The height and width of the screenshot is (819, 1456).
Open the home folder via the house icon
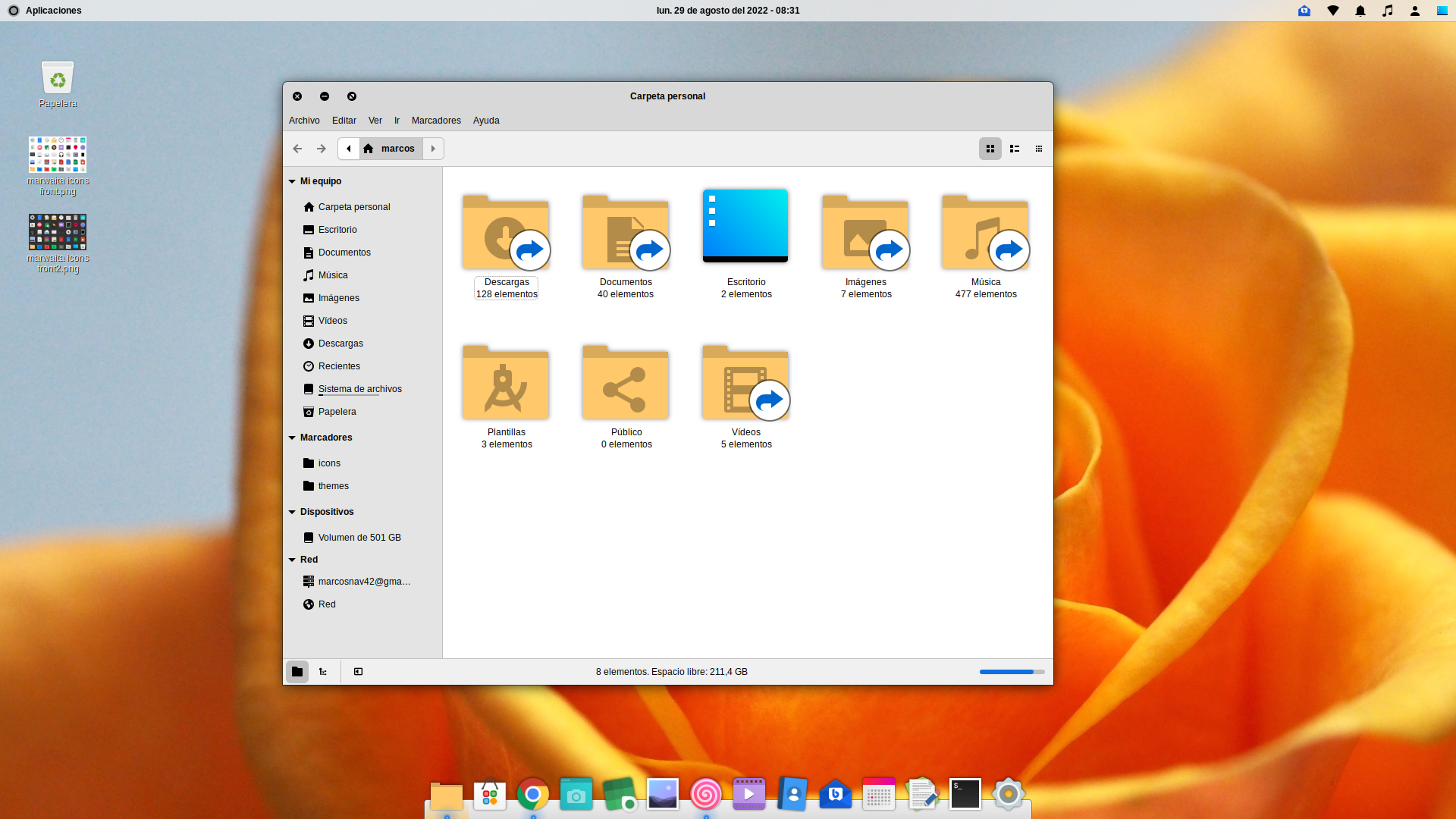click(x=369, y=148)
